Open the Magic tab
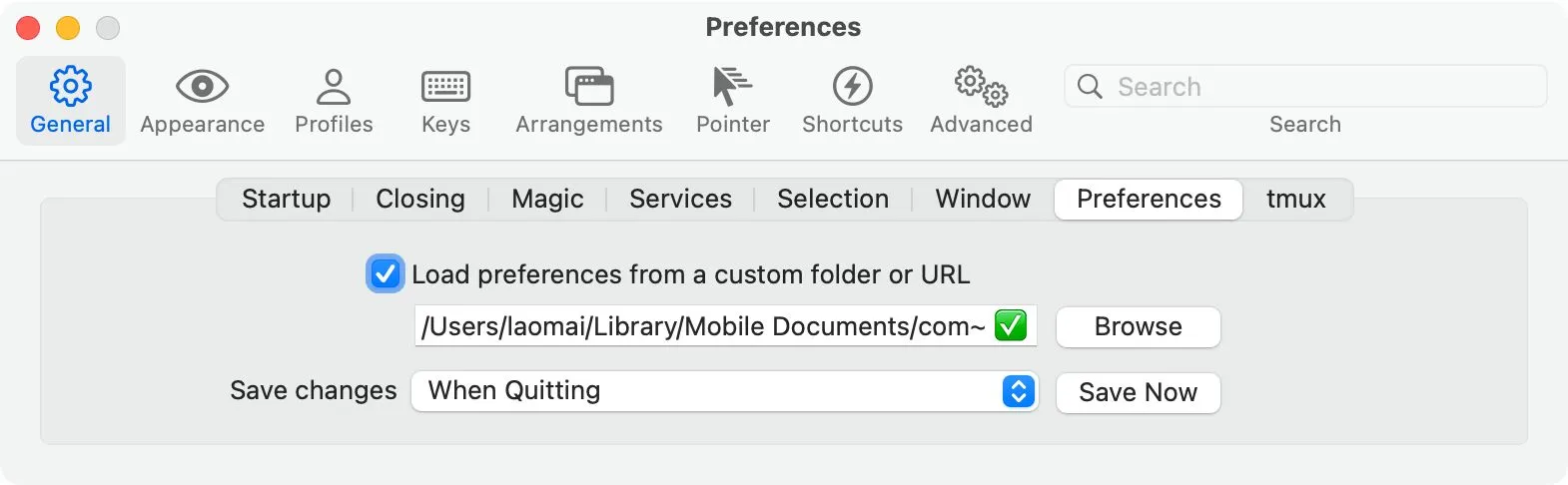The image size is (1568, 485). [x=547, y=199]
